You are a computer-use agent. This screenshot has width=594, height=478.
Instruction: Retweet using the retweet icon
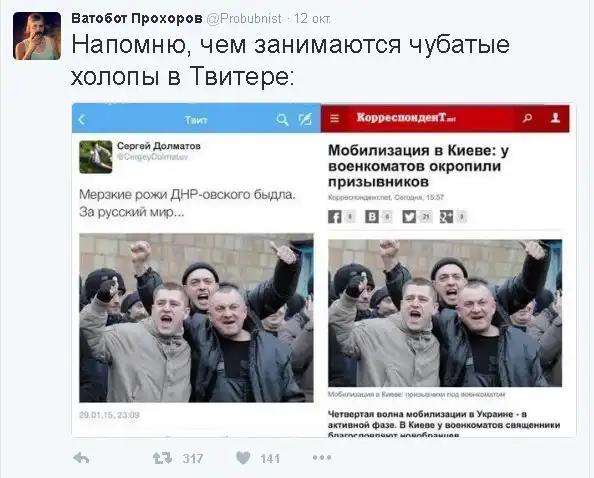pos(162,458)
